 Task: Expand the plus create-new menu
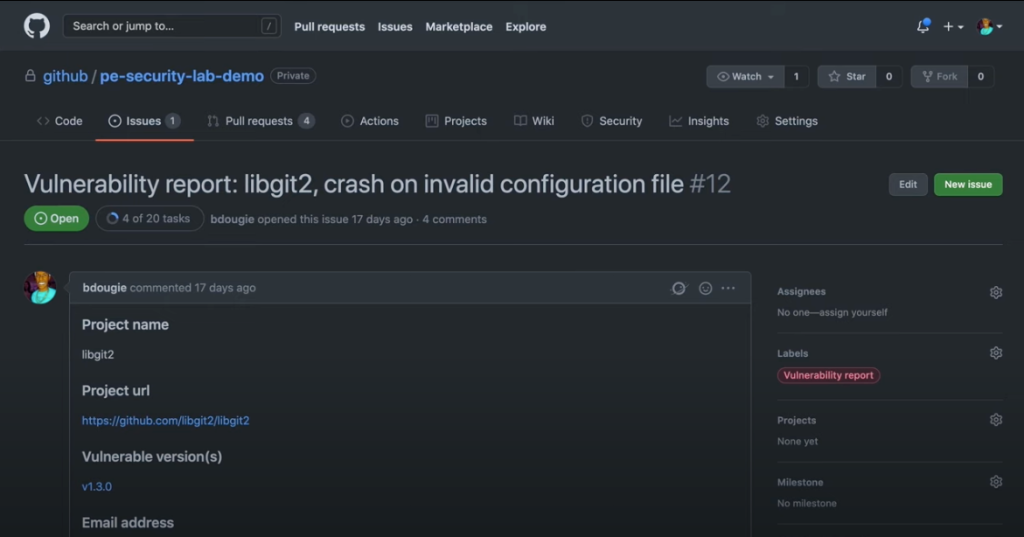(953, 27)
